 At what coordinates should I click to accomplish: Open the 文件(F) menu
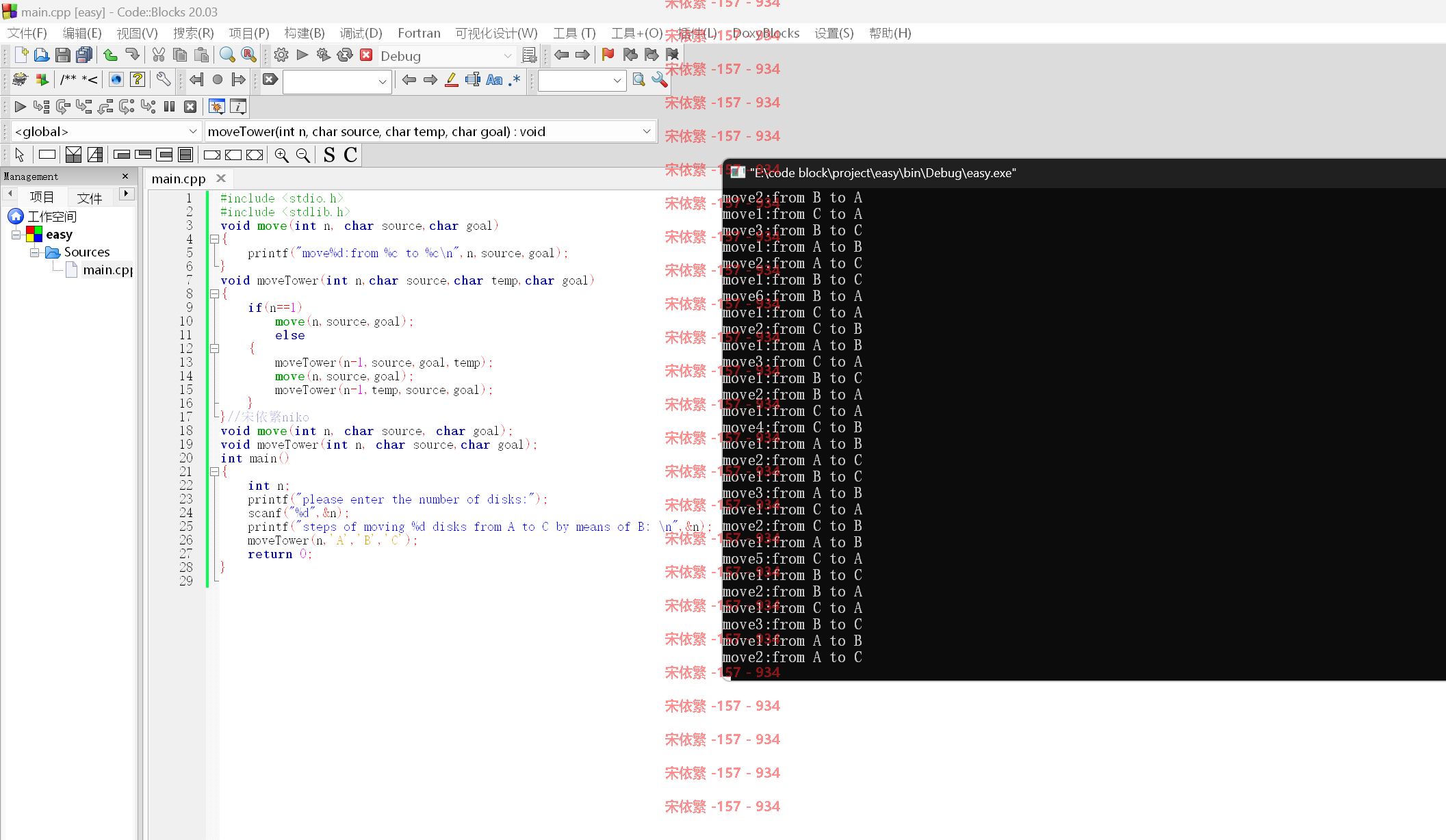[27, 33]
